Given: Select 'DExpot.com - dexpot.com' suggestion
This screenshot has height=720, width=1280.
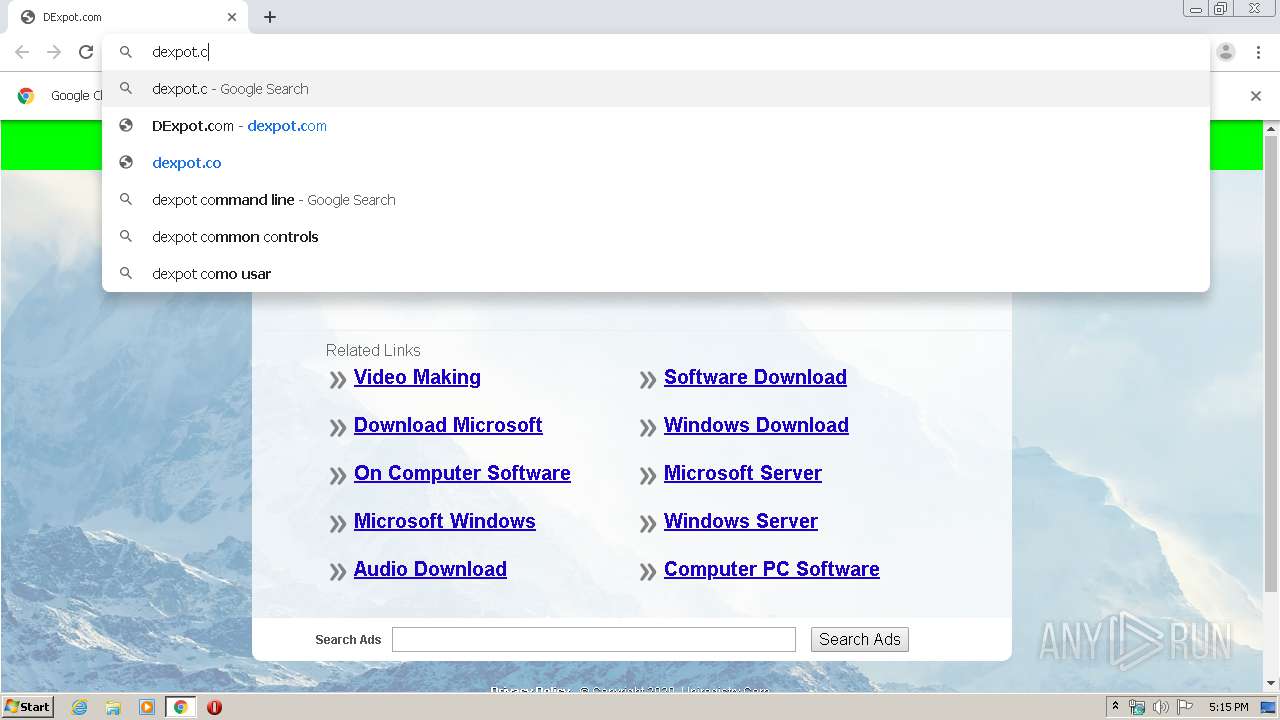Looking at the screenshot, I should [656, 126].
